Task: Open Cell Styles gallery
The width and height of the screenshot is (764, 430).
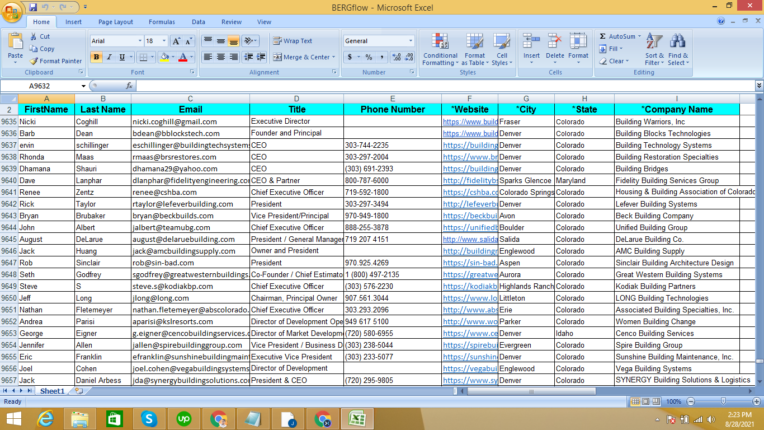Action: (x=502, y=49)
